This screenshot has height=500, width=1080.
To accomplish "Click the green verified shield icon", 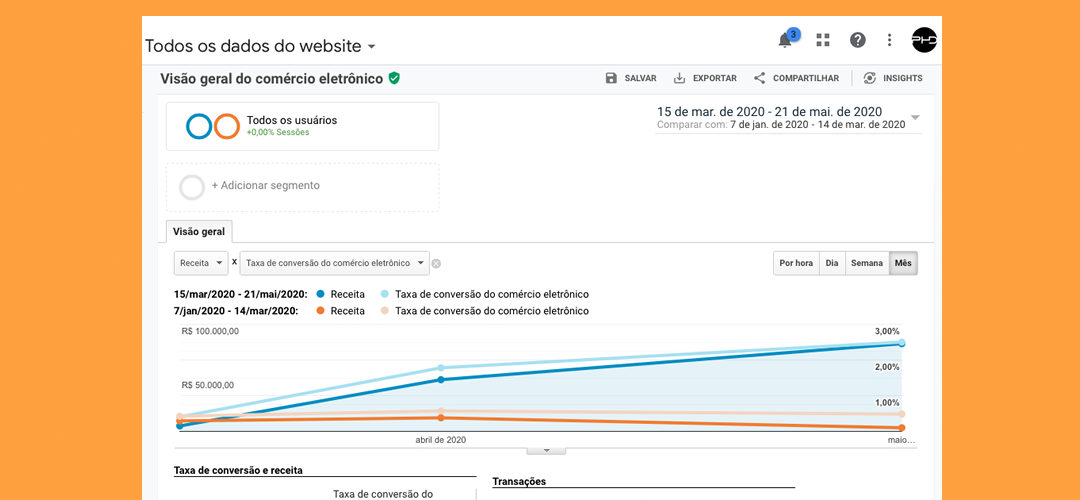I will 394,78.
